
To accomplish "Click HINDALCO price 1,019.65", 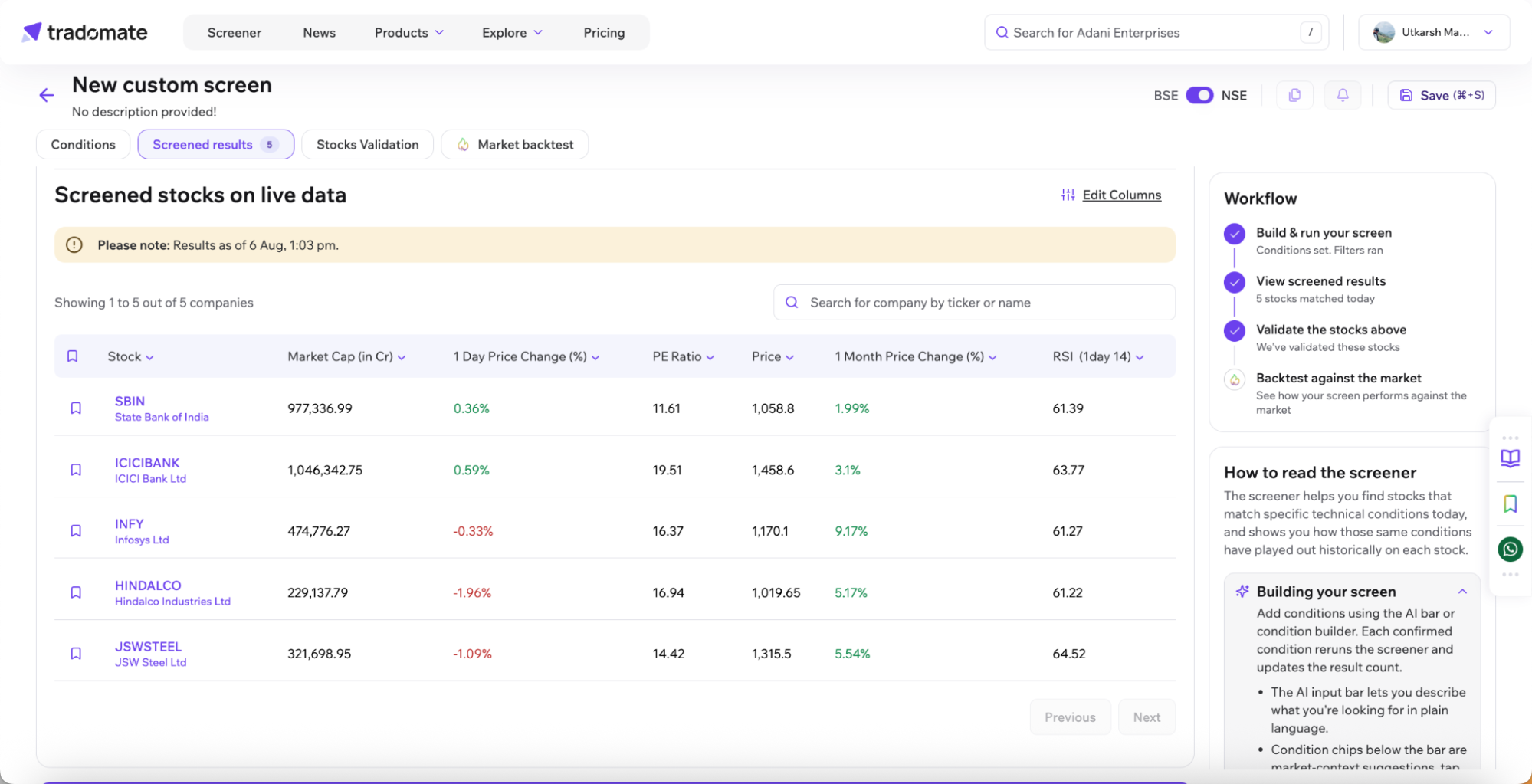I will (776, 592).
